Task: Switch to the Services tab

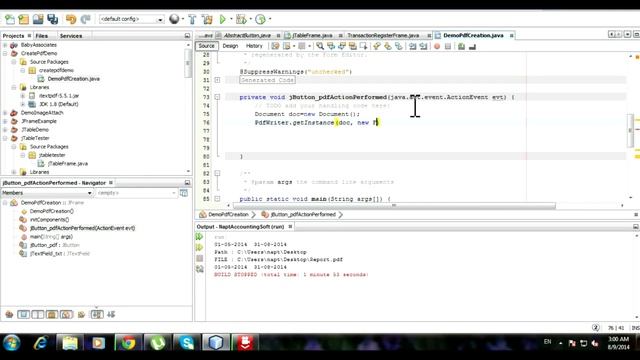Action: (71, 36)
